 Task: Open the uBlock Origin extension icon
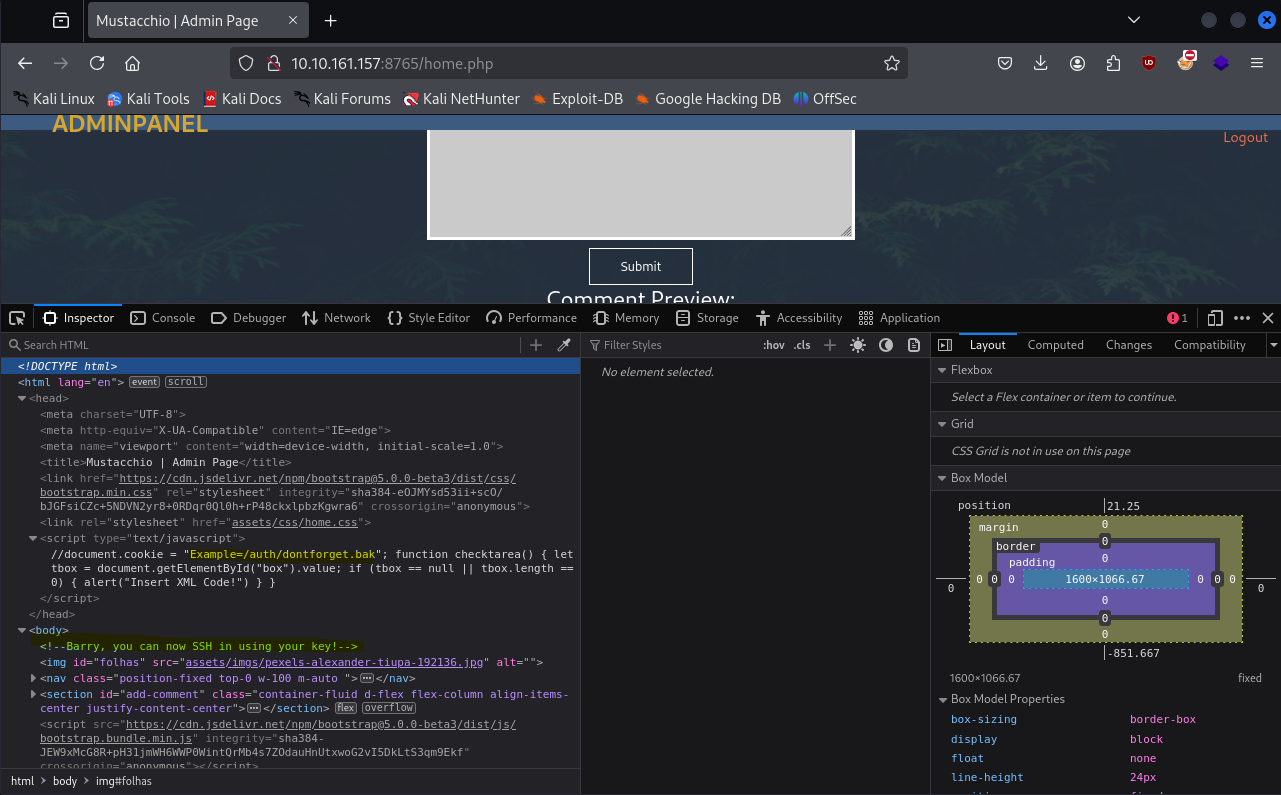(x=1149, y=63)
